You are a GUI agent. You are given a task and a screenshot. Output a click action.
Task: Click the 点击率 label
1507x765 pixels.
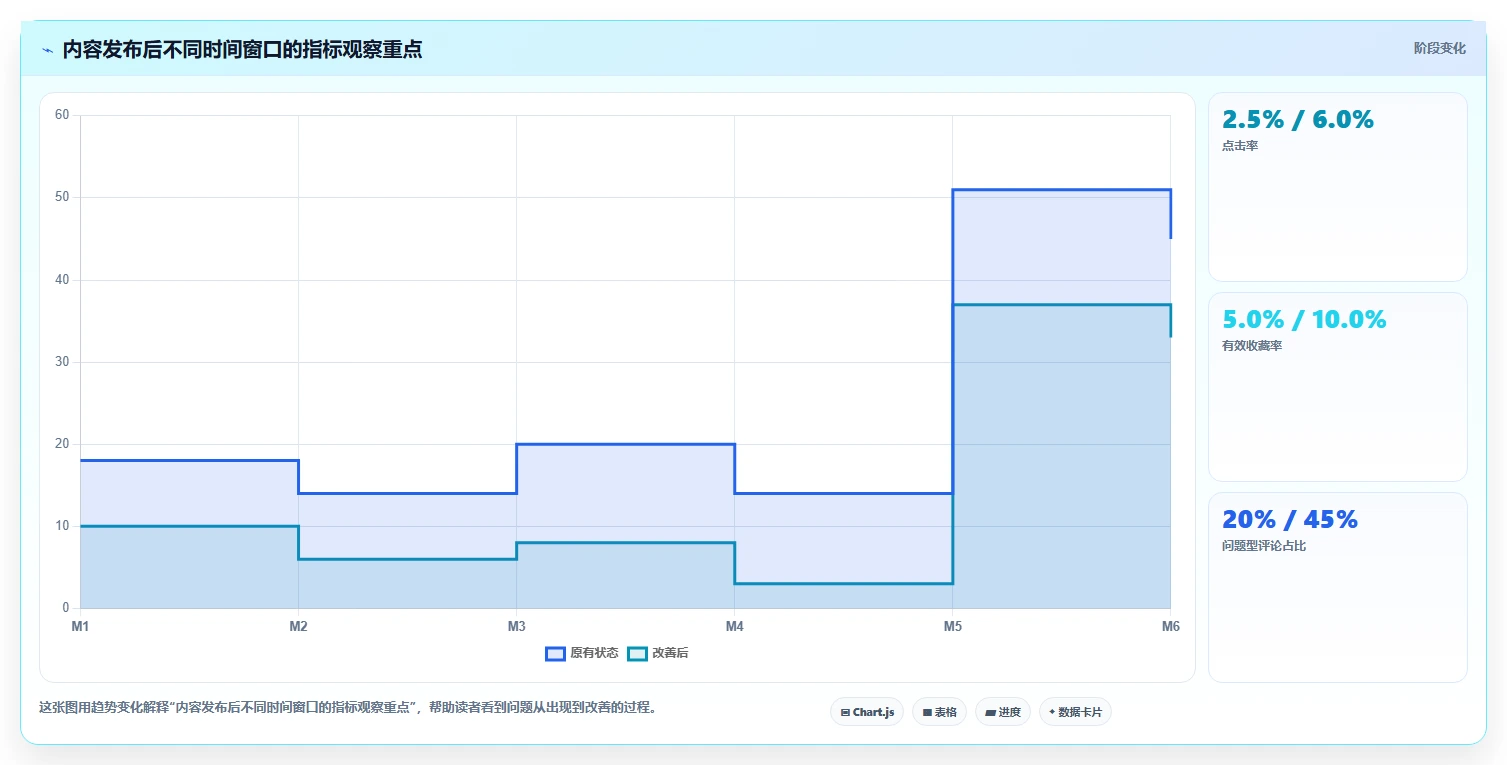click(1240, 146)
